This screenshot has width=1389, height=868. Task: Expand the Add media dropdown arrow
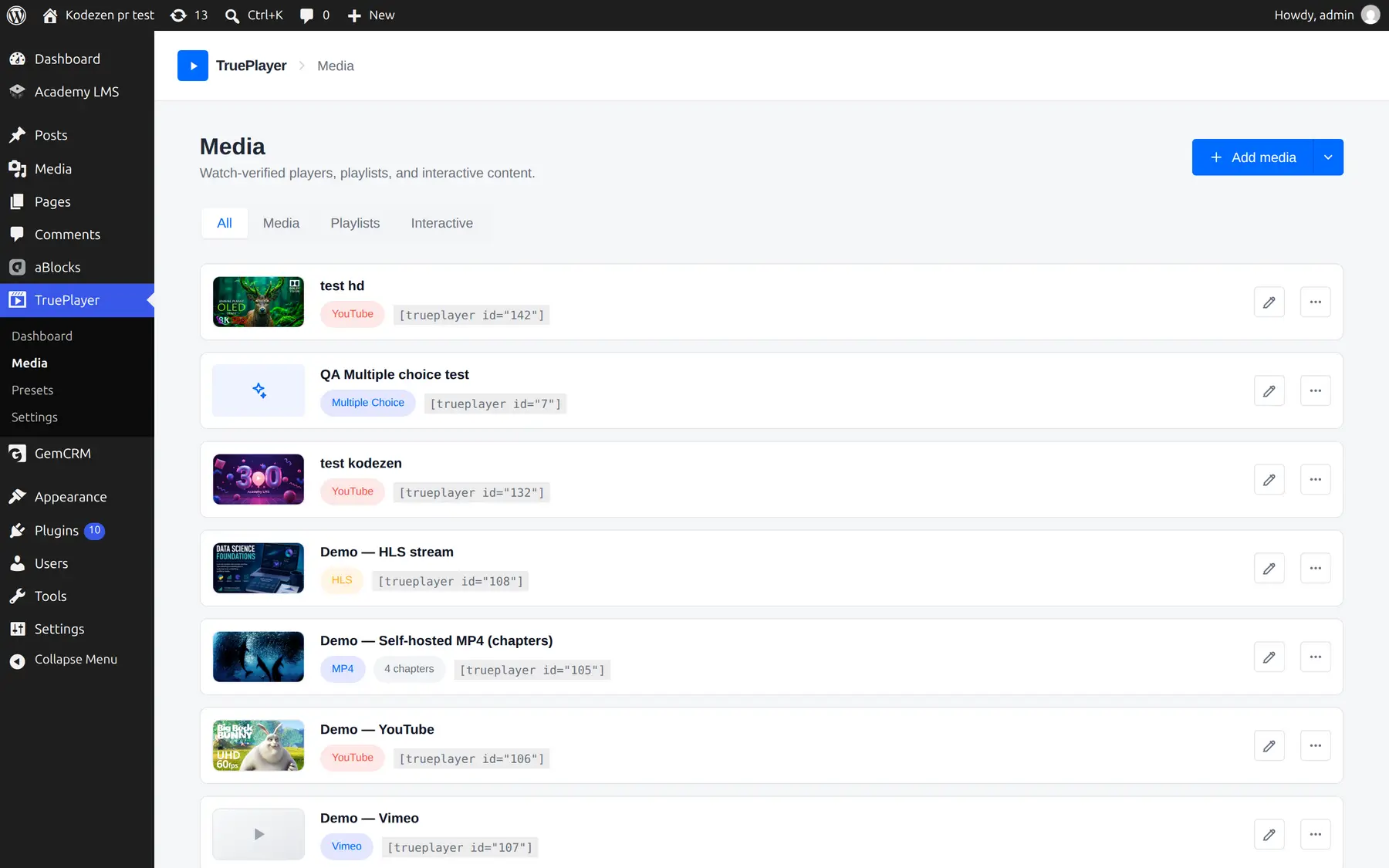[x=1328, y=157]
